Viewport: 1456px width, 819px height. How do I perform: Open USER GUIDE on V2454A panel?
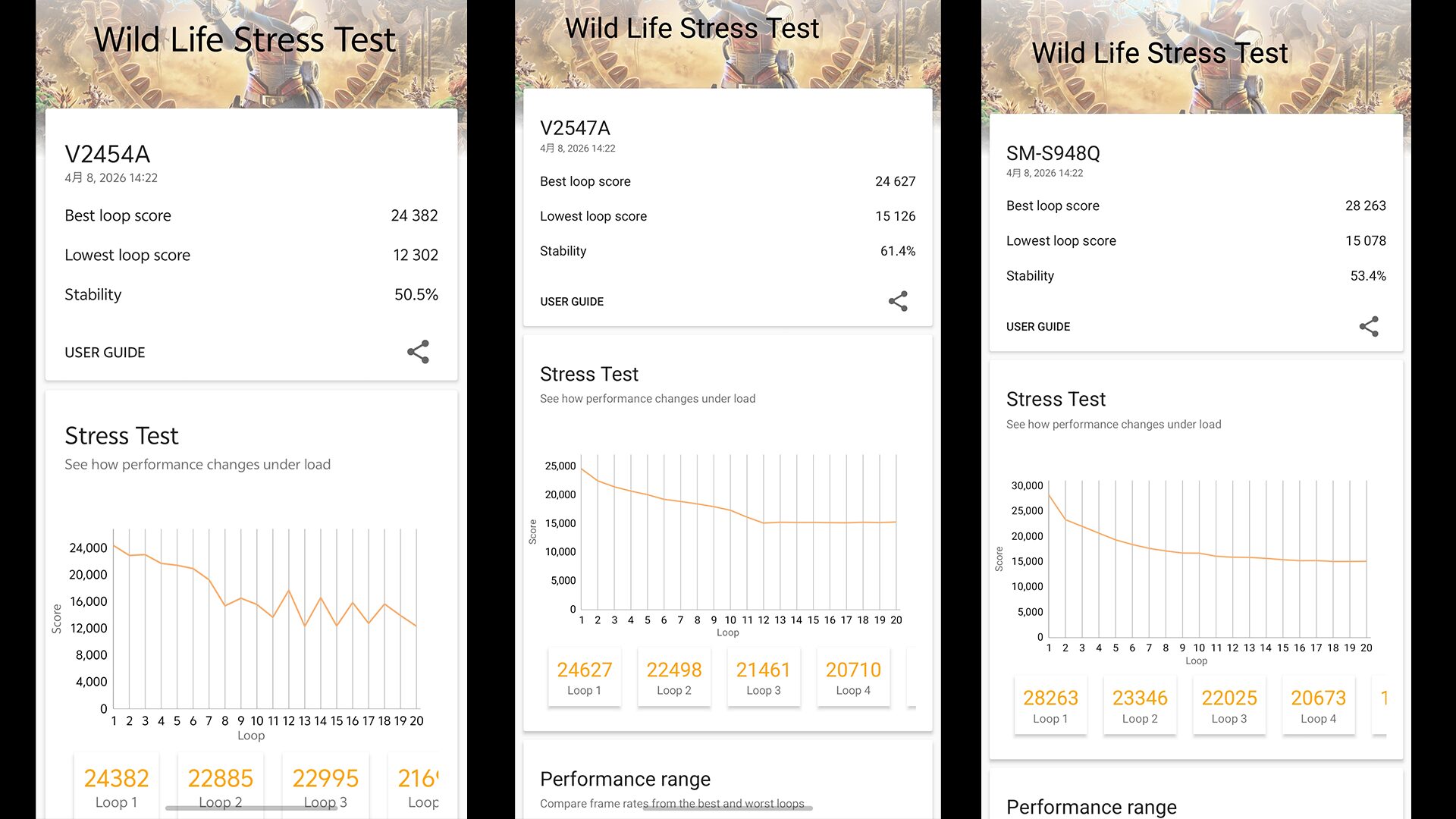[105, 353]
